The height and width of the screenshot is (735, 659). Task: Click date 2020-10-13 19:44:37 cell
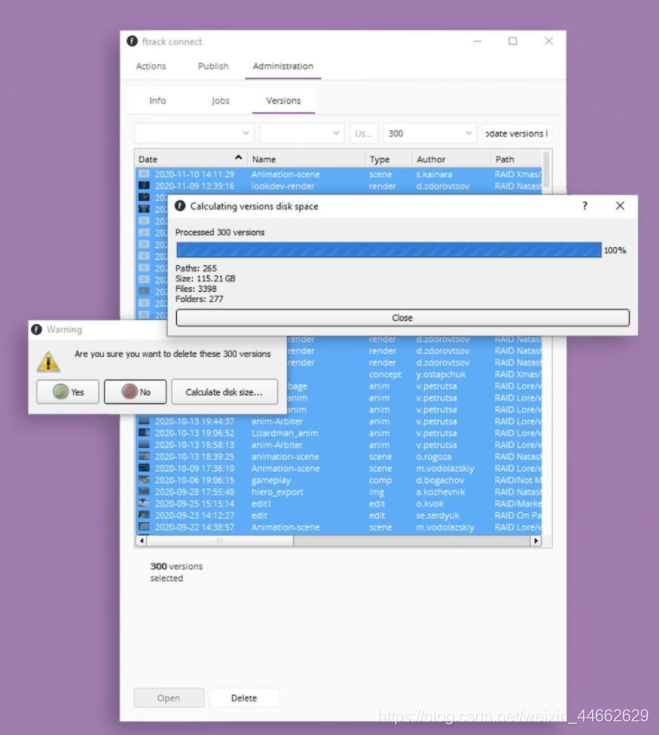(195, 421)
